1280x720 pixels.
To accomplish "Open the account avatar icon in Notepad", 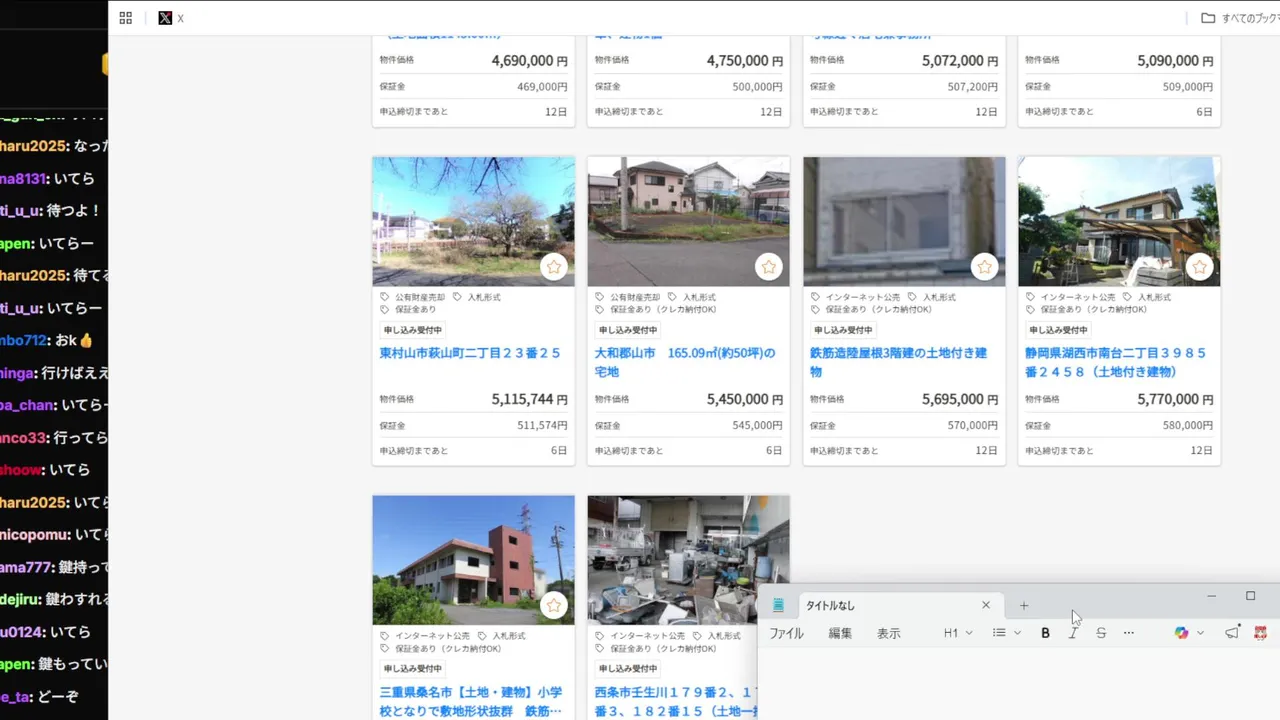I will (x=1261, y=633).
